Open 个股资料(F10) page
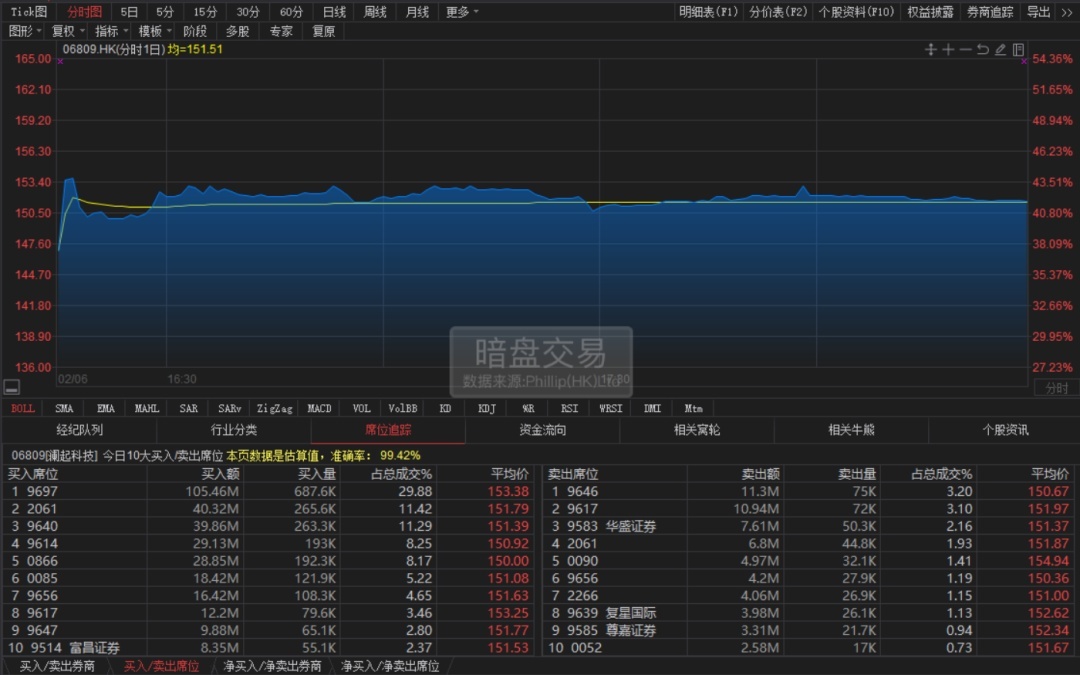1080x675 pixels. (855, 12)
